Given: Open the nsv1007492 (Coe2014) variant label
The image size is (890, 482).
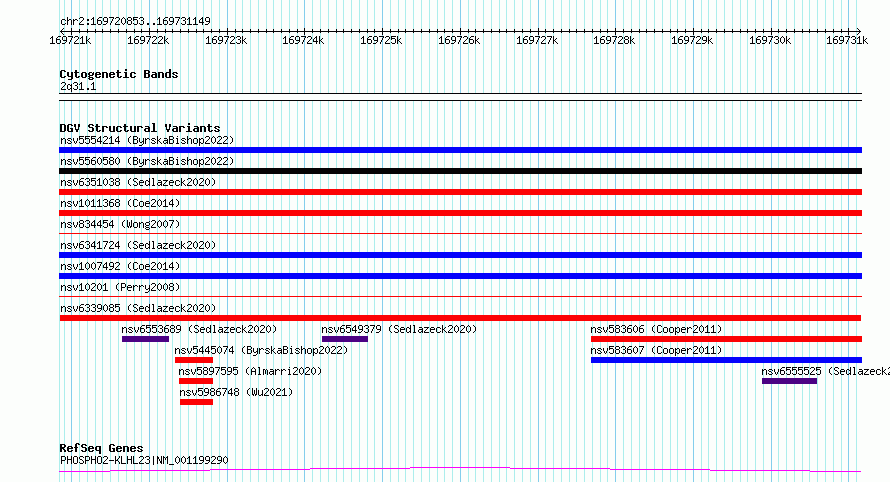Looking at the screenshot, I should (120, 266).
